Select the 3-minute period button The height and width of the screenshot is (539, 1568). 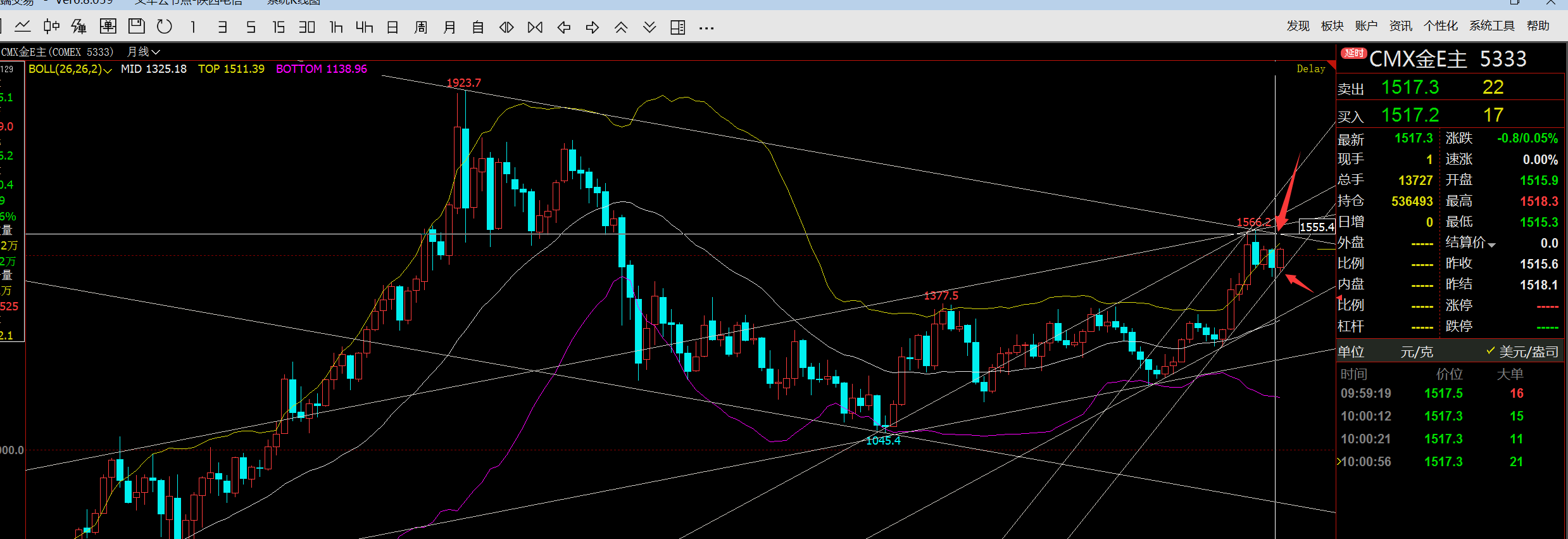[x=222, y=27]
